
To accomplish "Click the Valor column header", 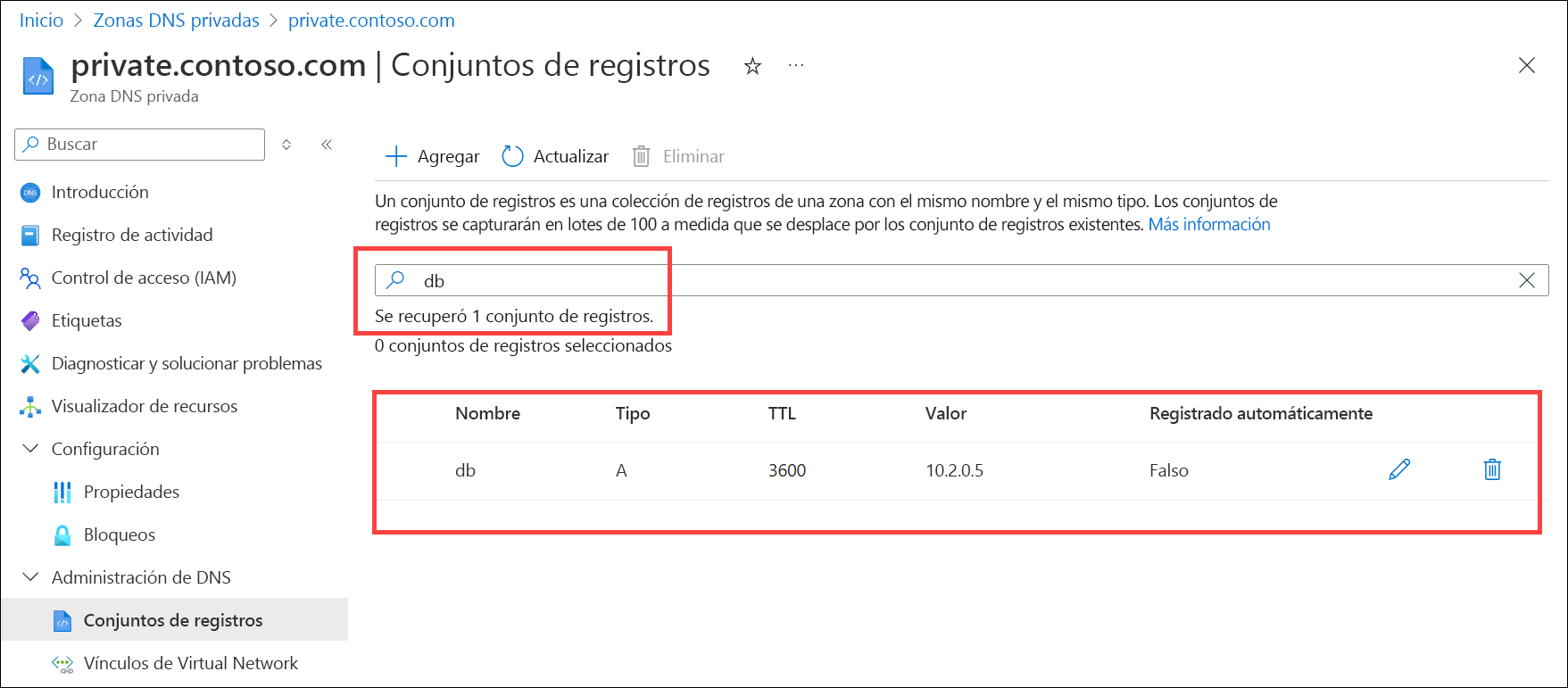I will [946, 413].
